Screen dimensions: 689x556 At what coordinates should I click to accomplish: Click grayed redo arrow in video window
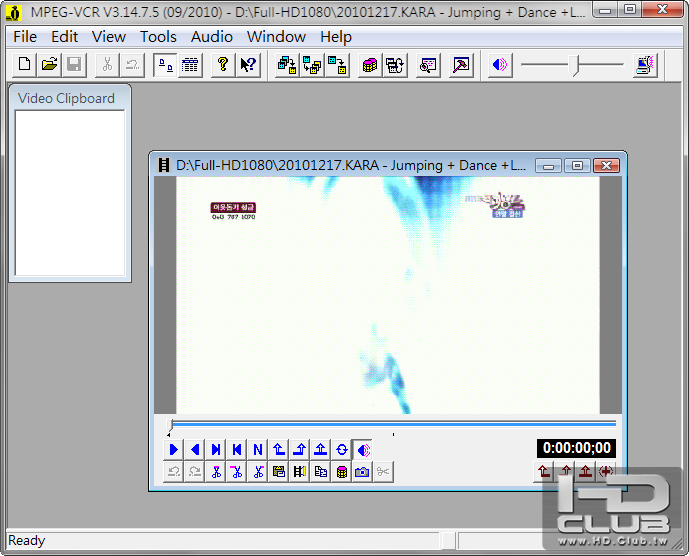[195, 472]
